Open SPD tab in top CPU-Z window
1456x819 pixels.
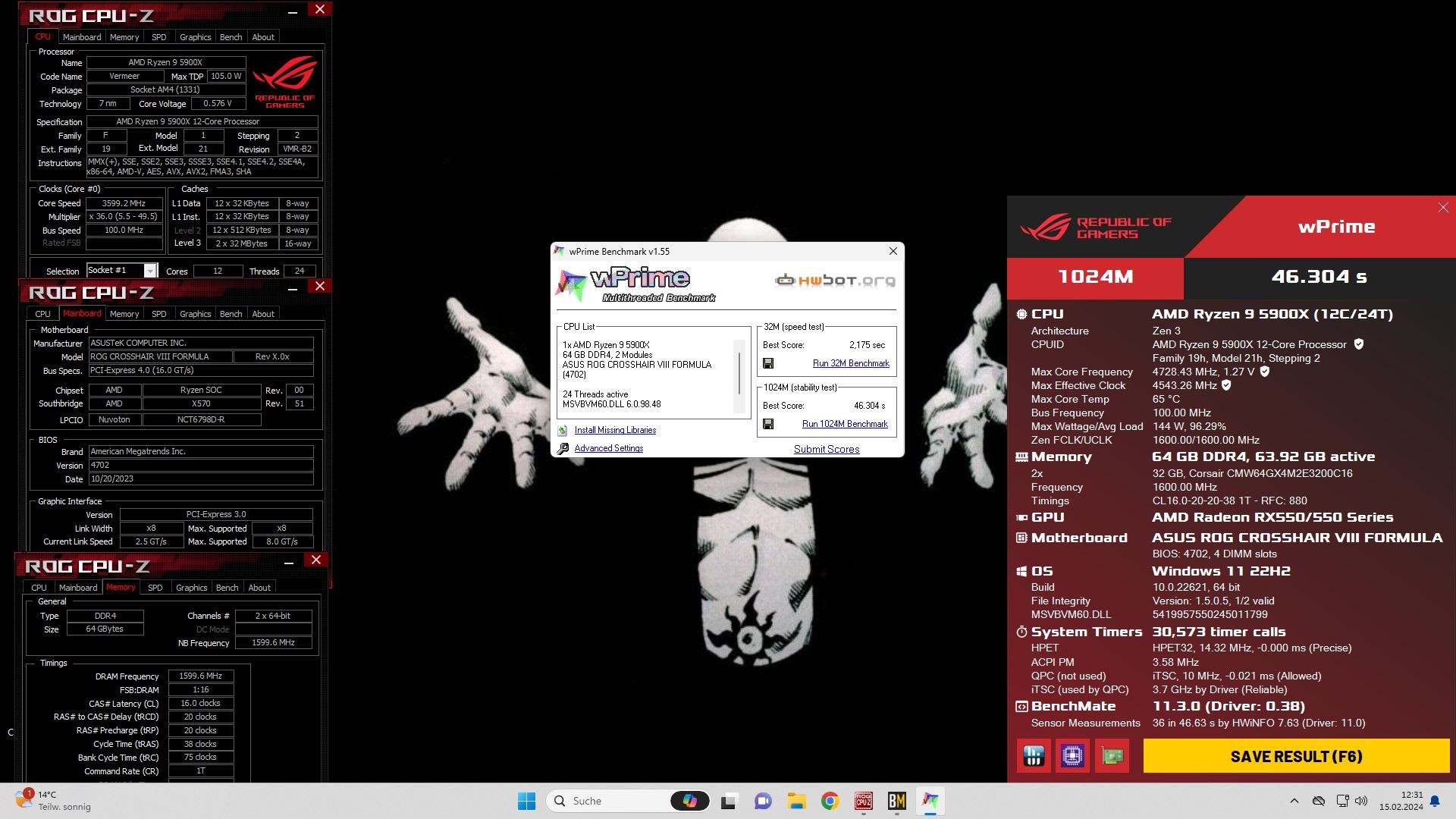point(158,37)
